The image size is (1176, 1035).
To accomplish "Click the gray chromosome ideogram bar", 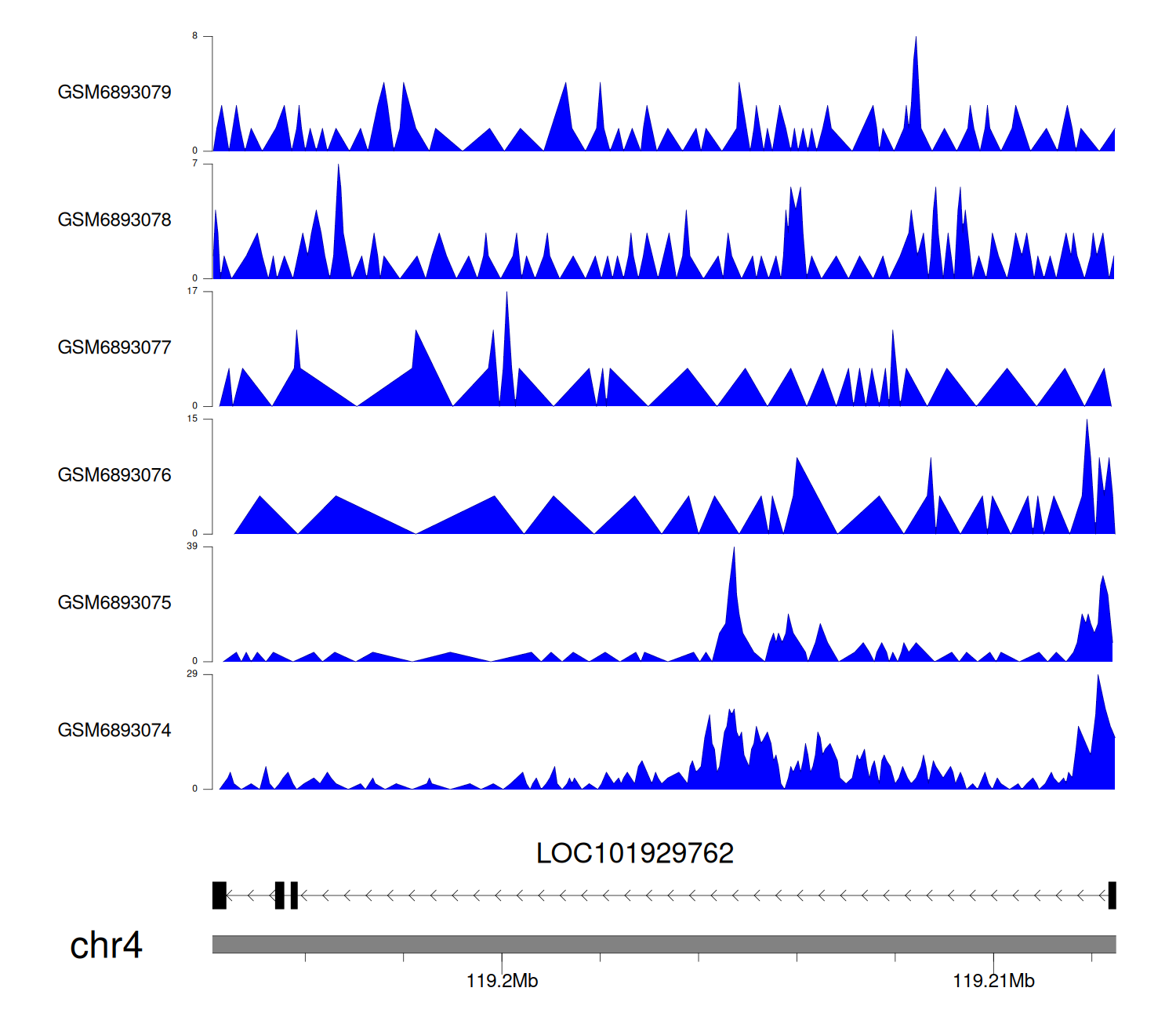I will (663, 944).
